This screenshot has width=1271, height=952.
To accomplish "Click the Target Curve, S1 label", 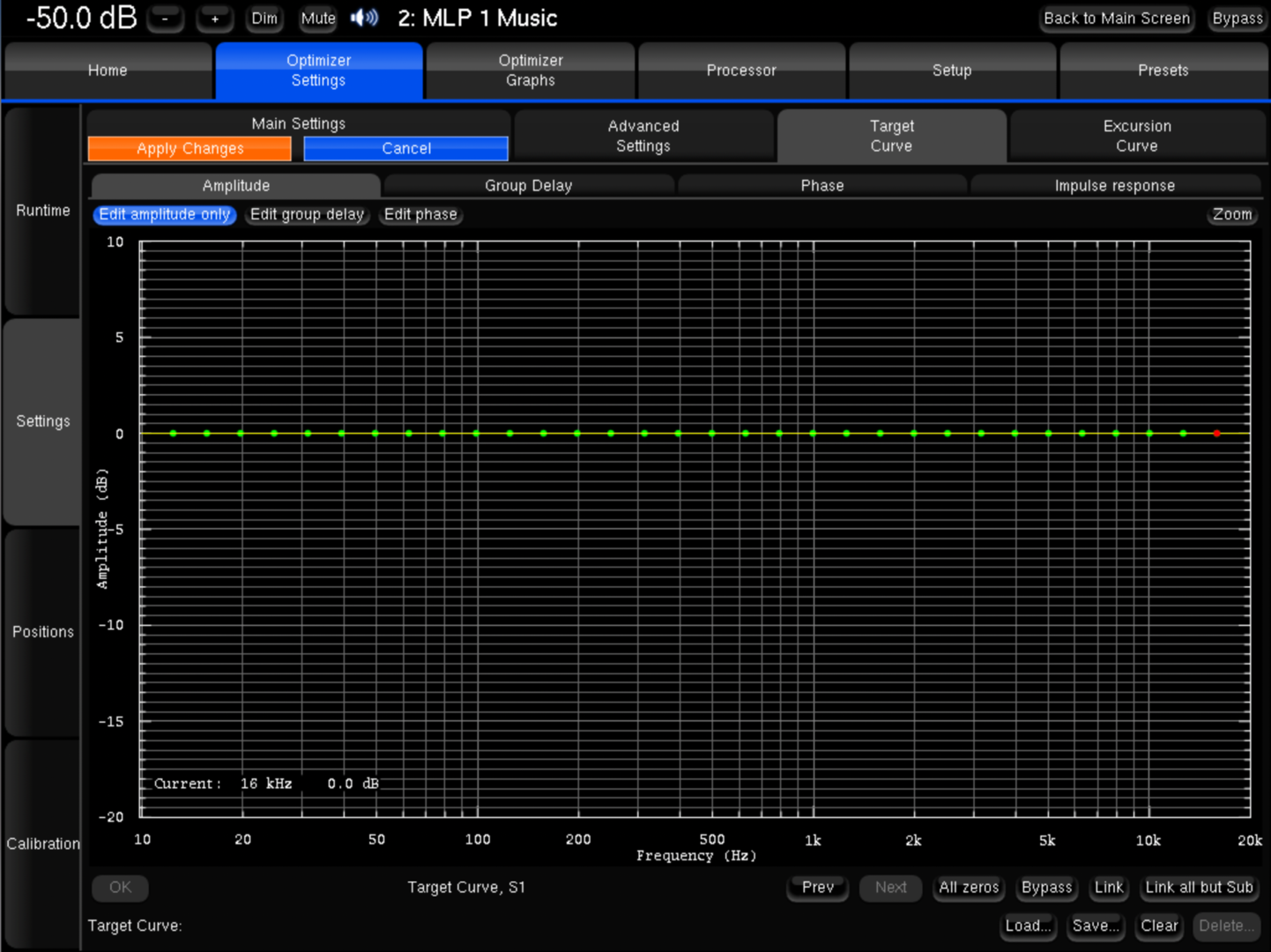I will tap(466, 888).
